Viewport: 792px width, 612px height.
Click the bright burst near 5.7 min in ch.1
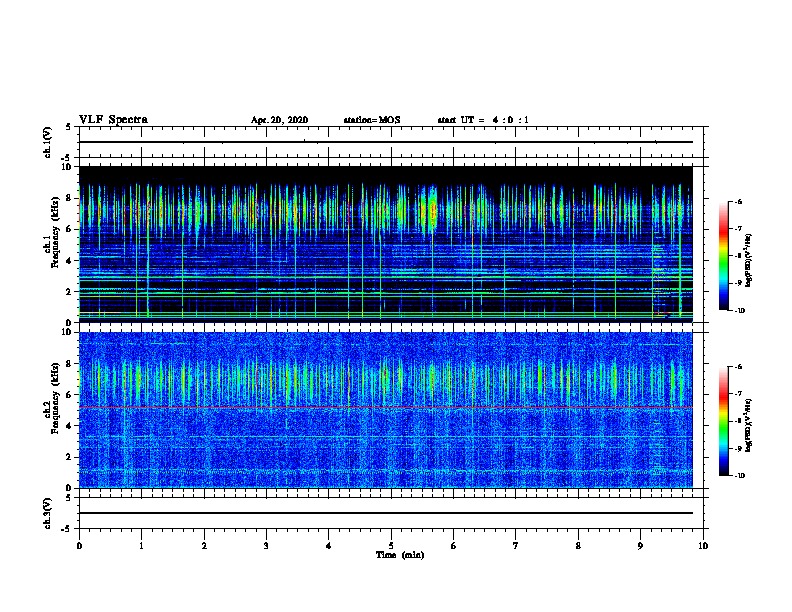(x=432, y=210)
